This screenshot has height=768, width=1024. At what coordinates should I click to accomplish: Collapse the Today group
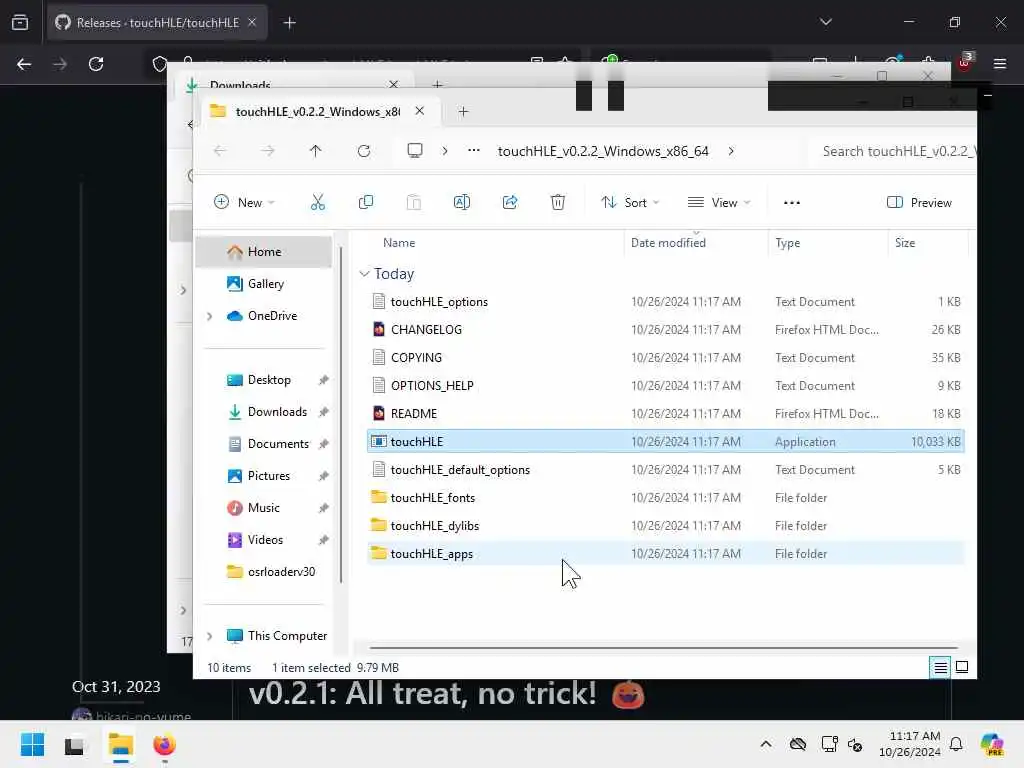click(x=364, y=274)
